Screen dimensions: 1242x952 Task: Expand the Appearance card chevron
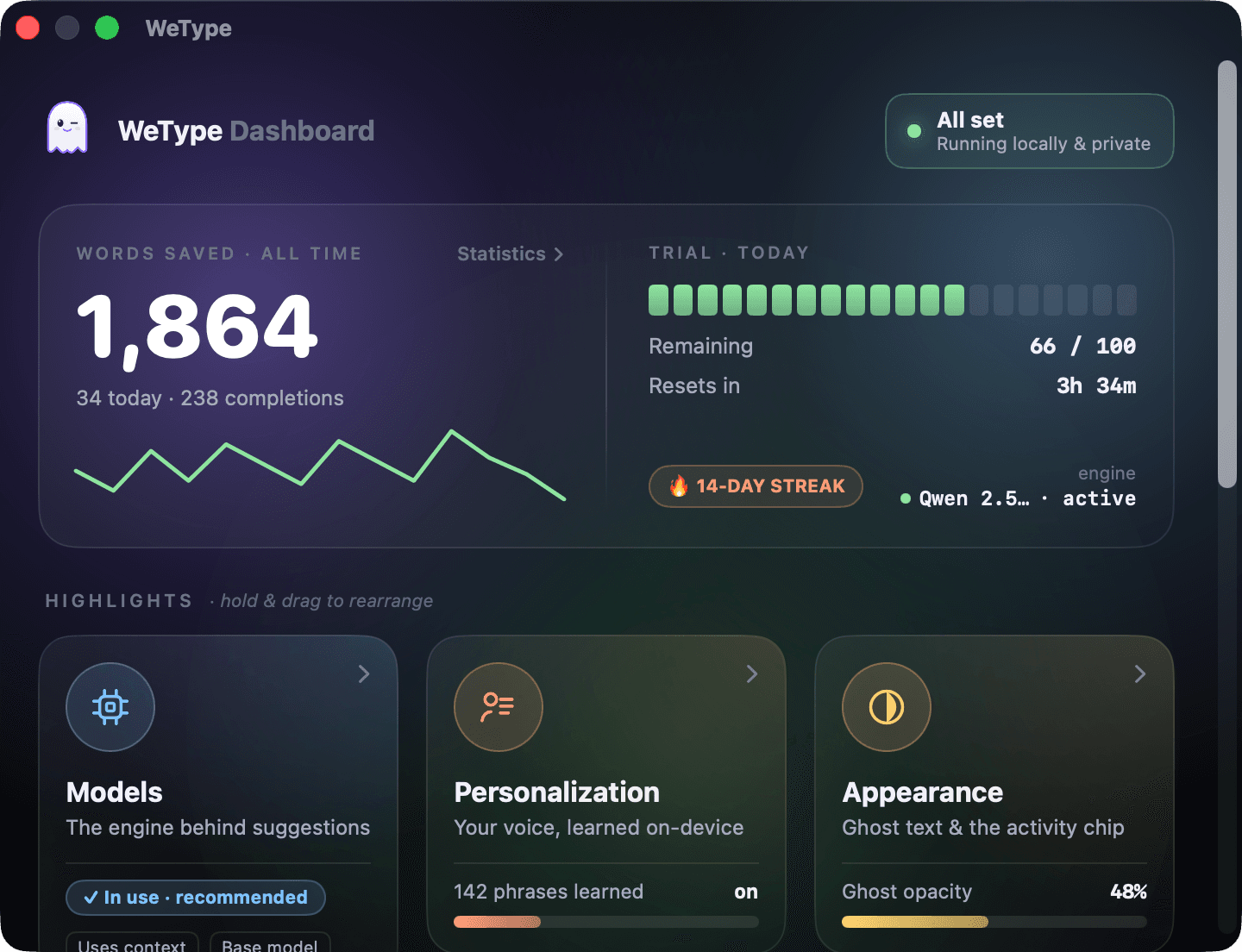tap(1140, 673)
